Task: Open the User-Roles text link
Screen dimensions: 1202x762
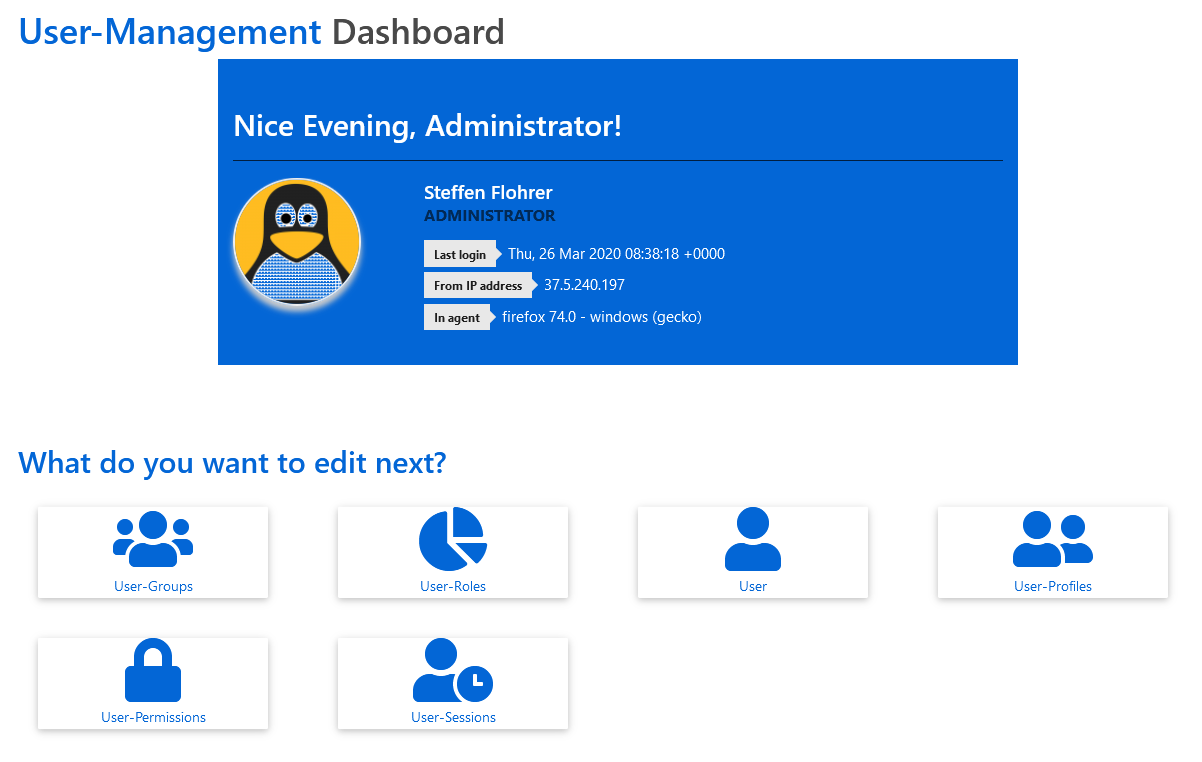Action: click(x=453, y=586)
